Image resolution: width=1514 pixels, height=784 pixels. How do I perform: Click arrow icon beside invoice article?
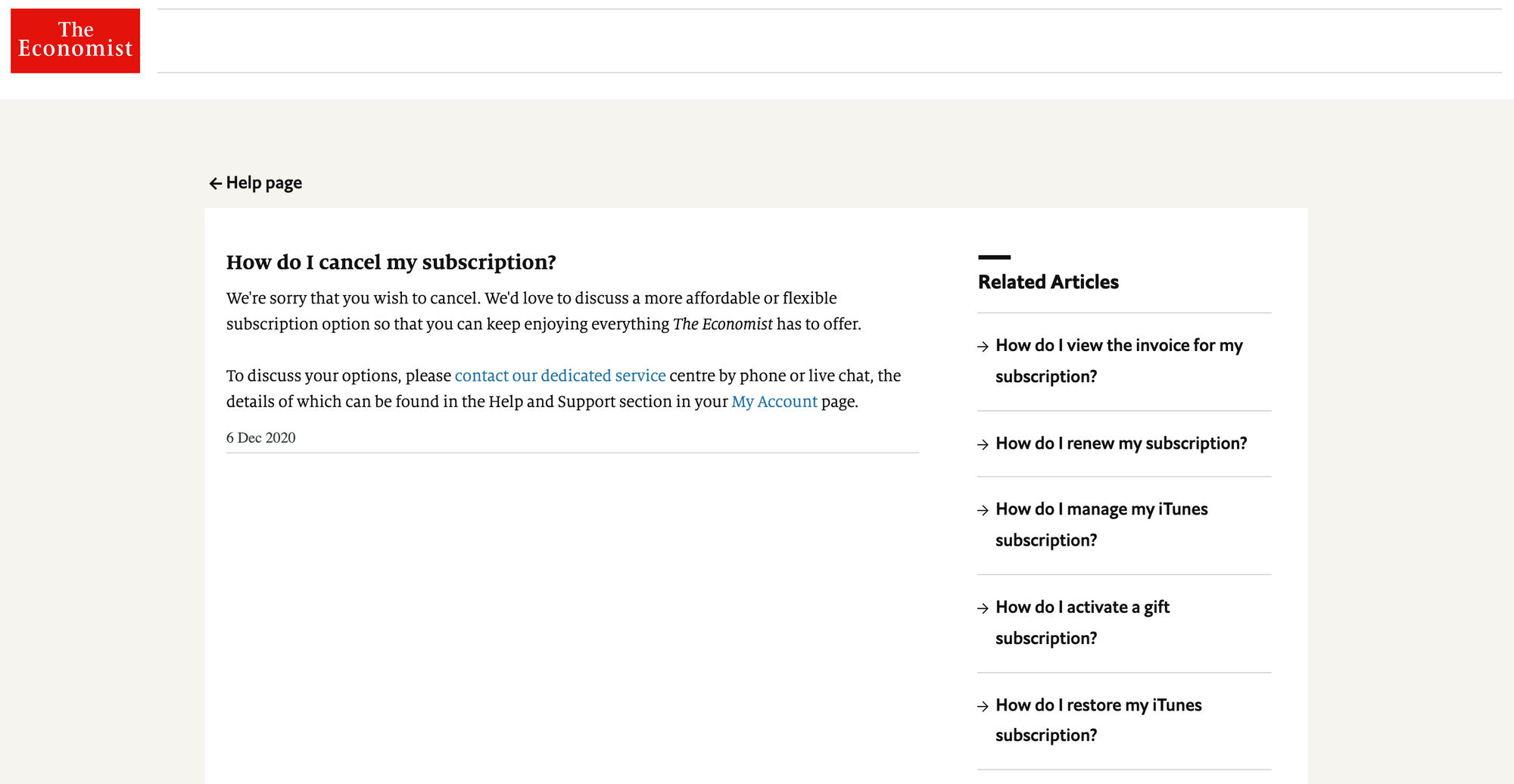pos(983,347)
